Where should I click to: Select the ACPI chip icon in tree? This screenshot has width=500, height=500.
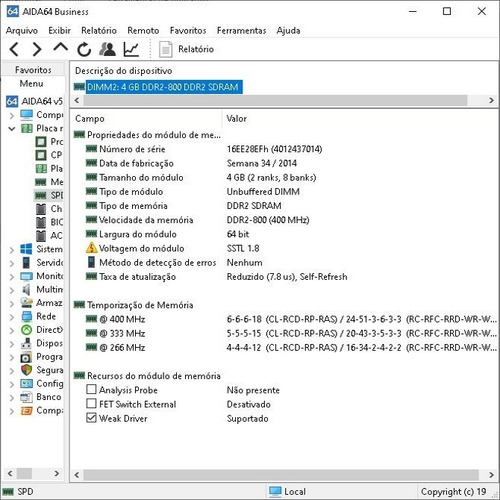click(x=41, y=236)
